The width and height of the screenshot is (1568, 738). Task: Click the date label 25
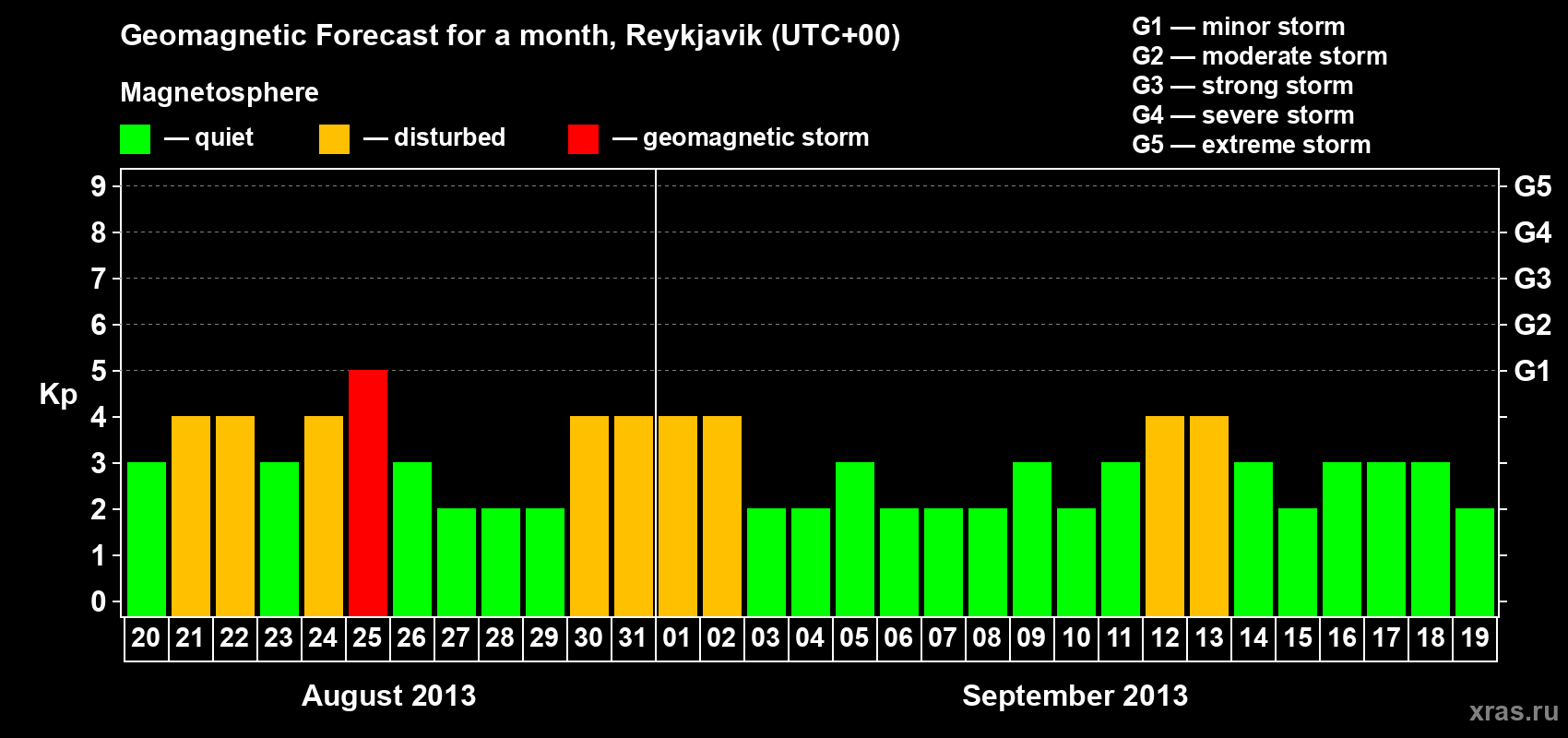367,638
